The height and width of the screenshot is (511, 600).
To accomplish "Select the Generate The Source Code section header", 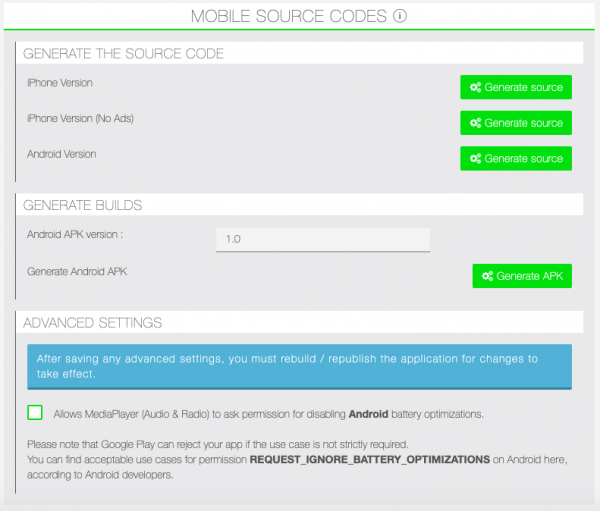I will pos(123,53).
